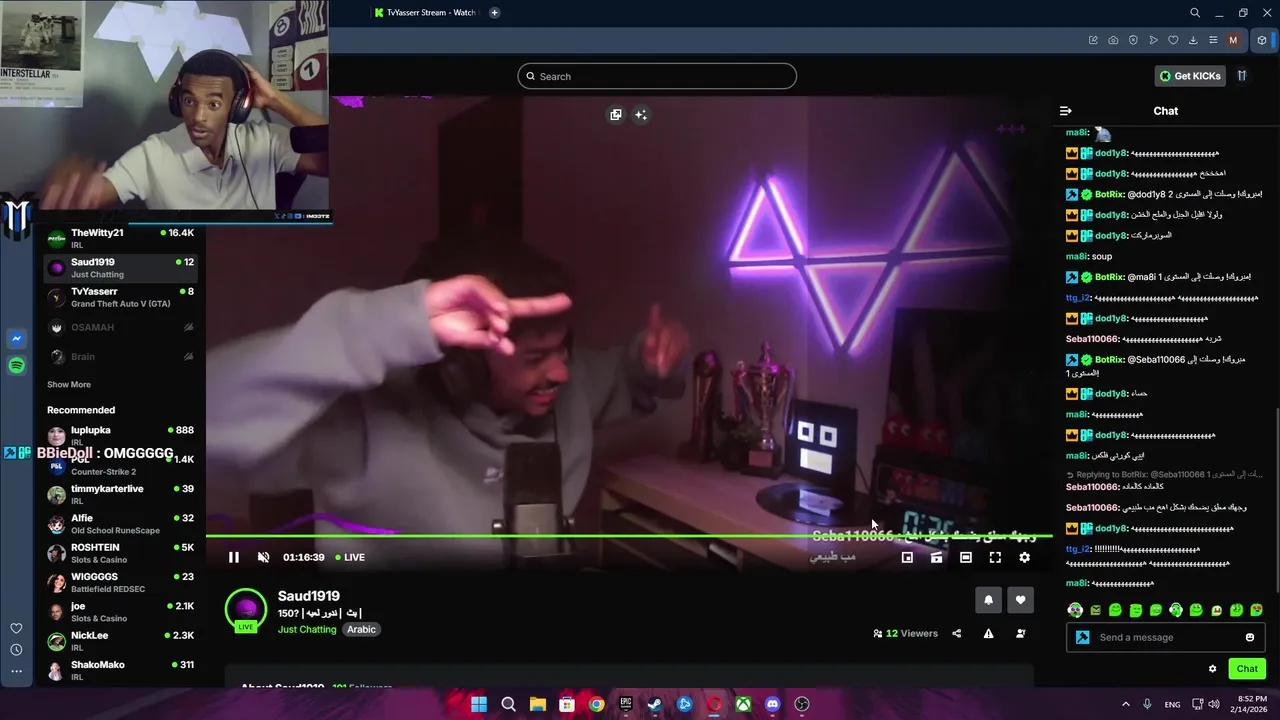Open TheWitty21 channel in the sidebar
The image size is (1280, 720).
120,238
